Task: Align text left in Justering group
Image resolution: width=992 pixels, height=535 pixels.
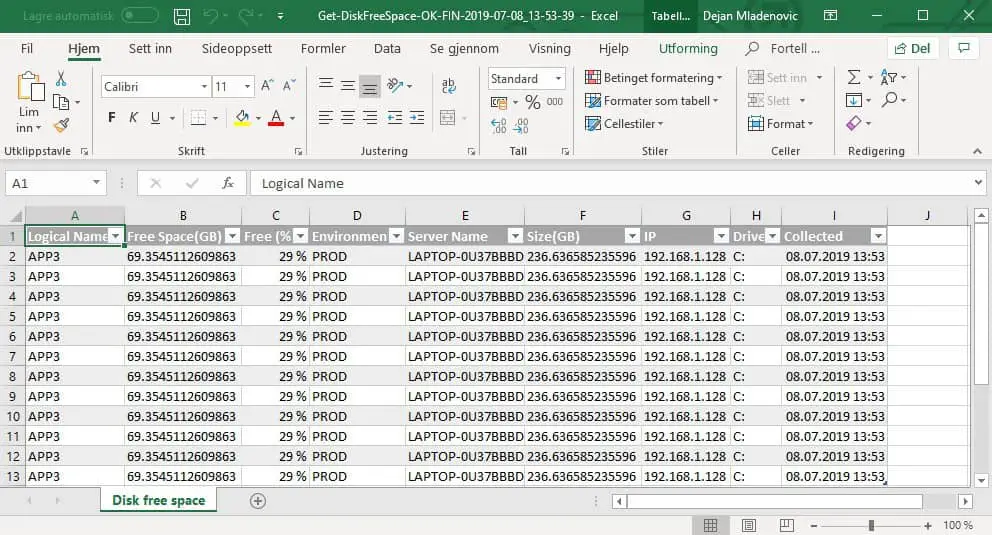Action: (x=326, y=118)
